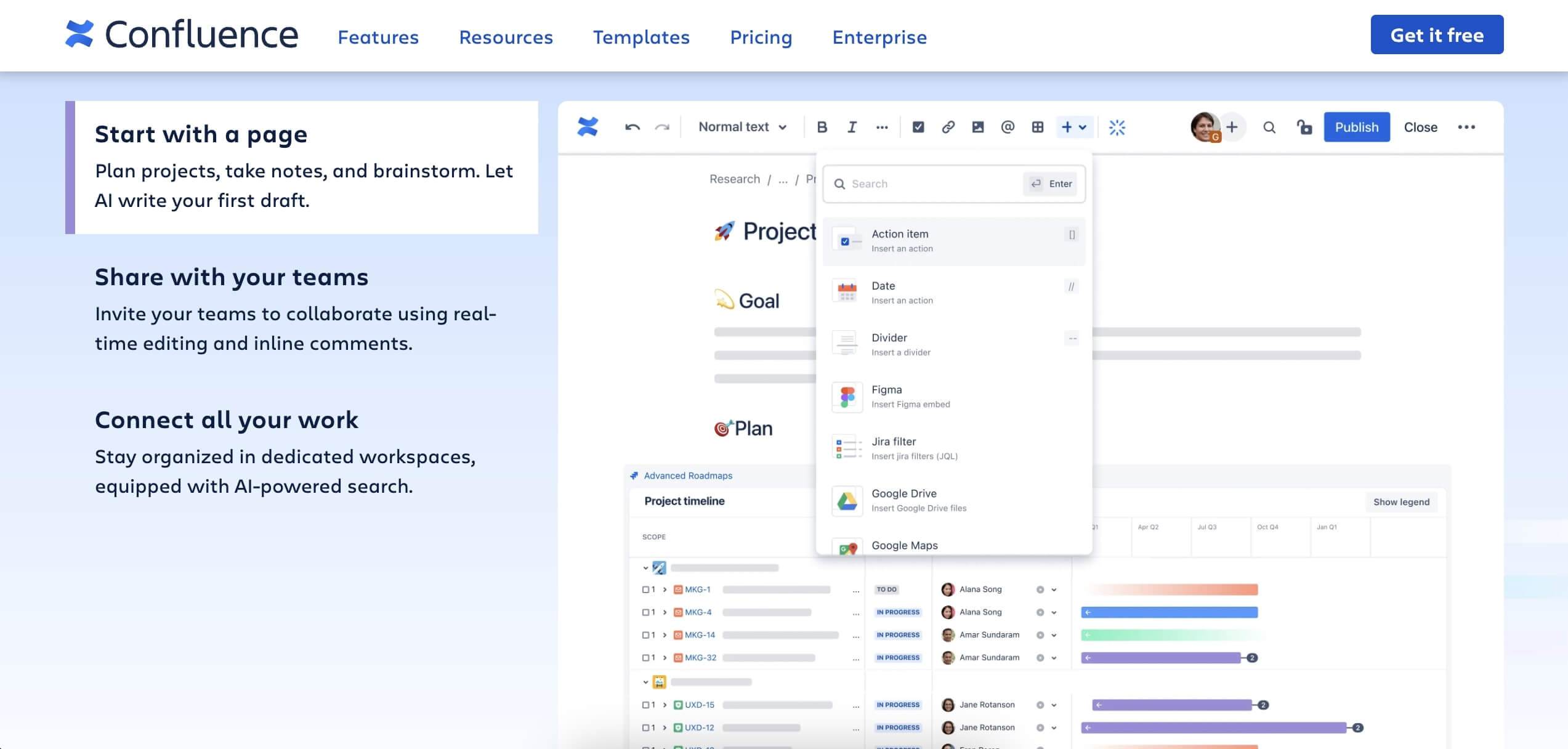Check the box next to MKG-32

(x=645, y=657)
